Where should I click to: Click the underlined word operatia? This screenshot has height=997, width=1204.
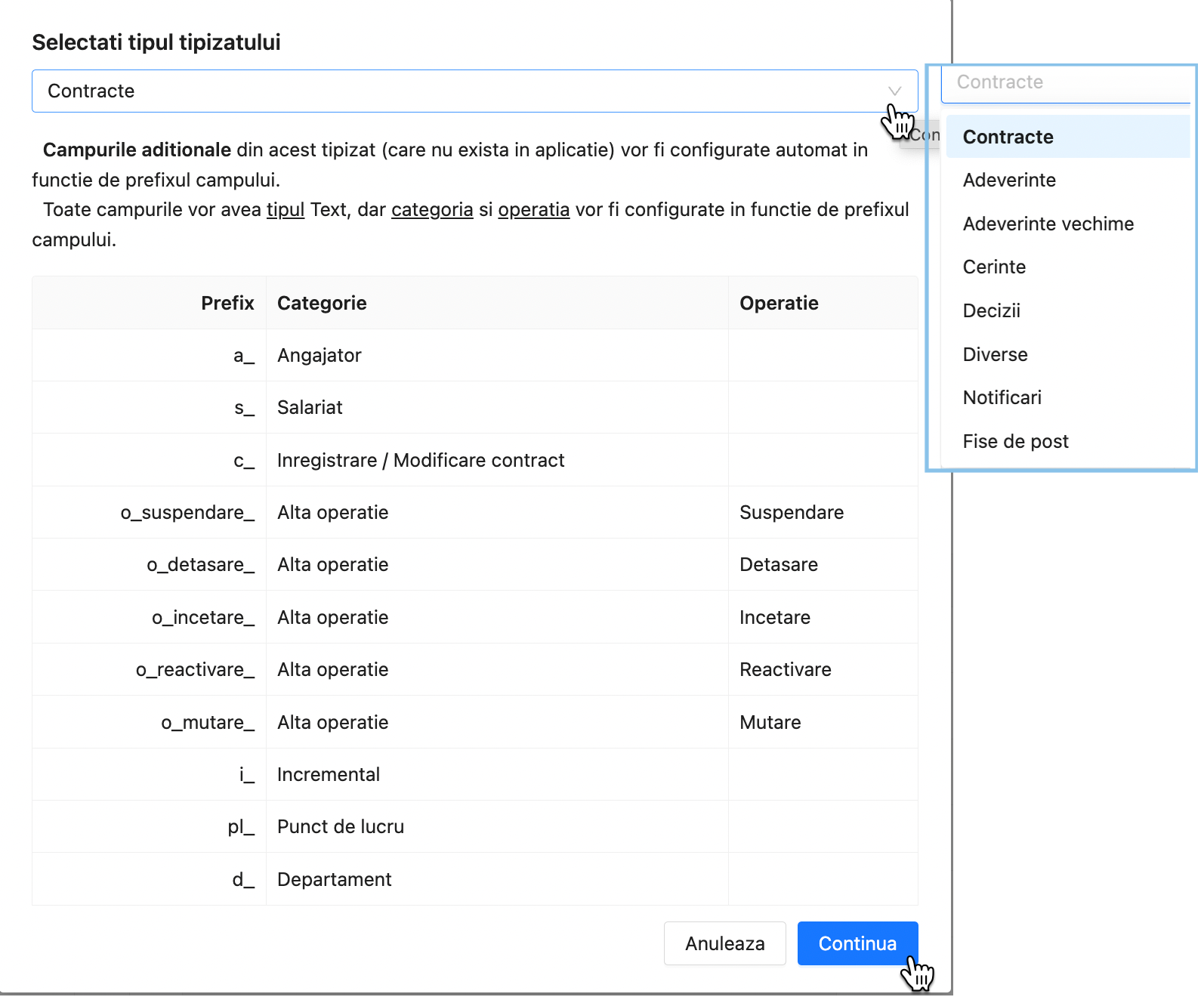pos(534,210)
